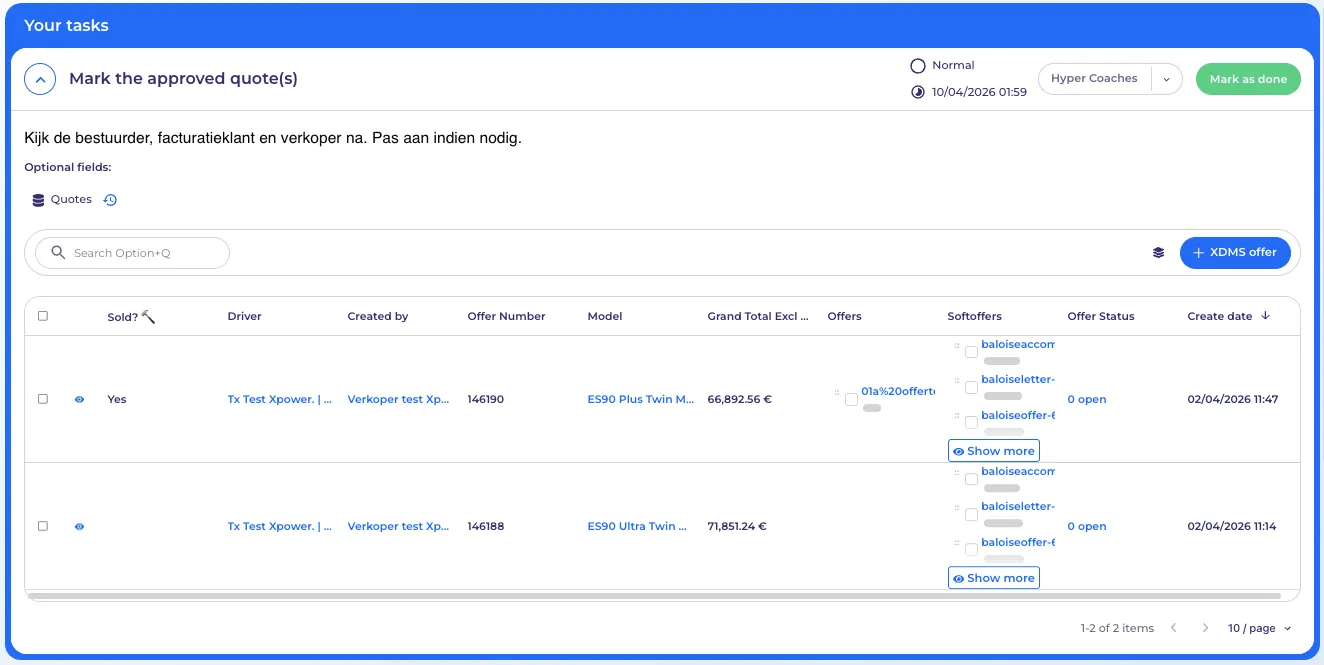Click the Softoffers column header
The width and height of the screenshot is (1324, 665).
(974, 316)
